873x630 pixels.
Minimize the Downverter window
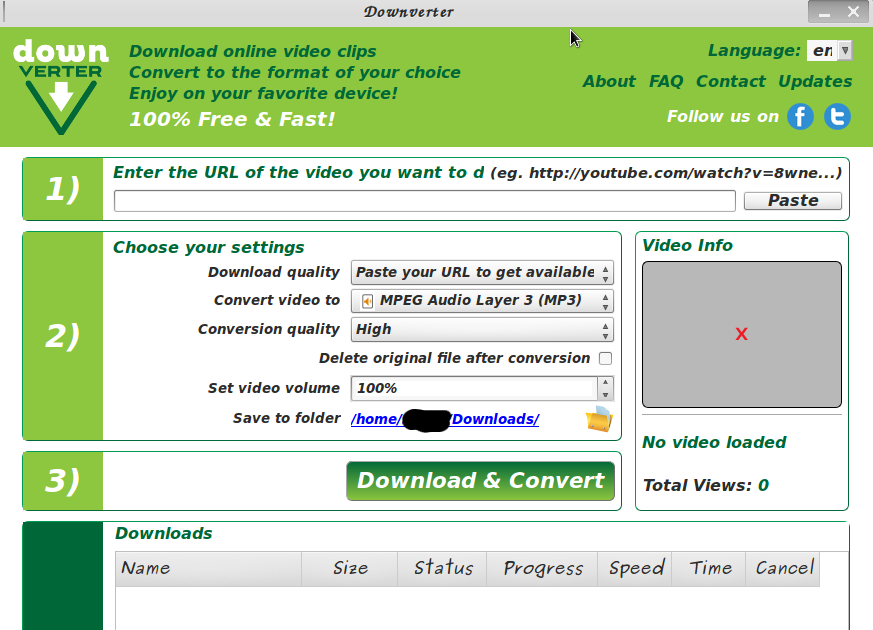tap(825, 12)
